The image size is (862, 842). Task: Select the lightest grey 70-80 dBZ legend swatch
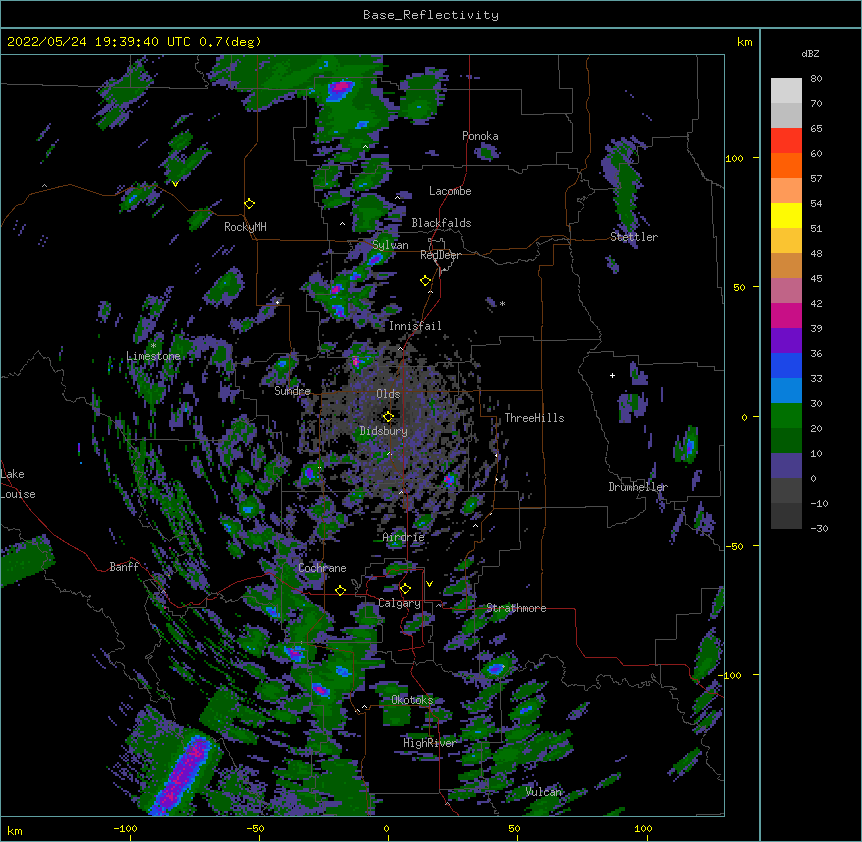[x=786, y=91]
